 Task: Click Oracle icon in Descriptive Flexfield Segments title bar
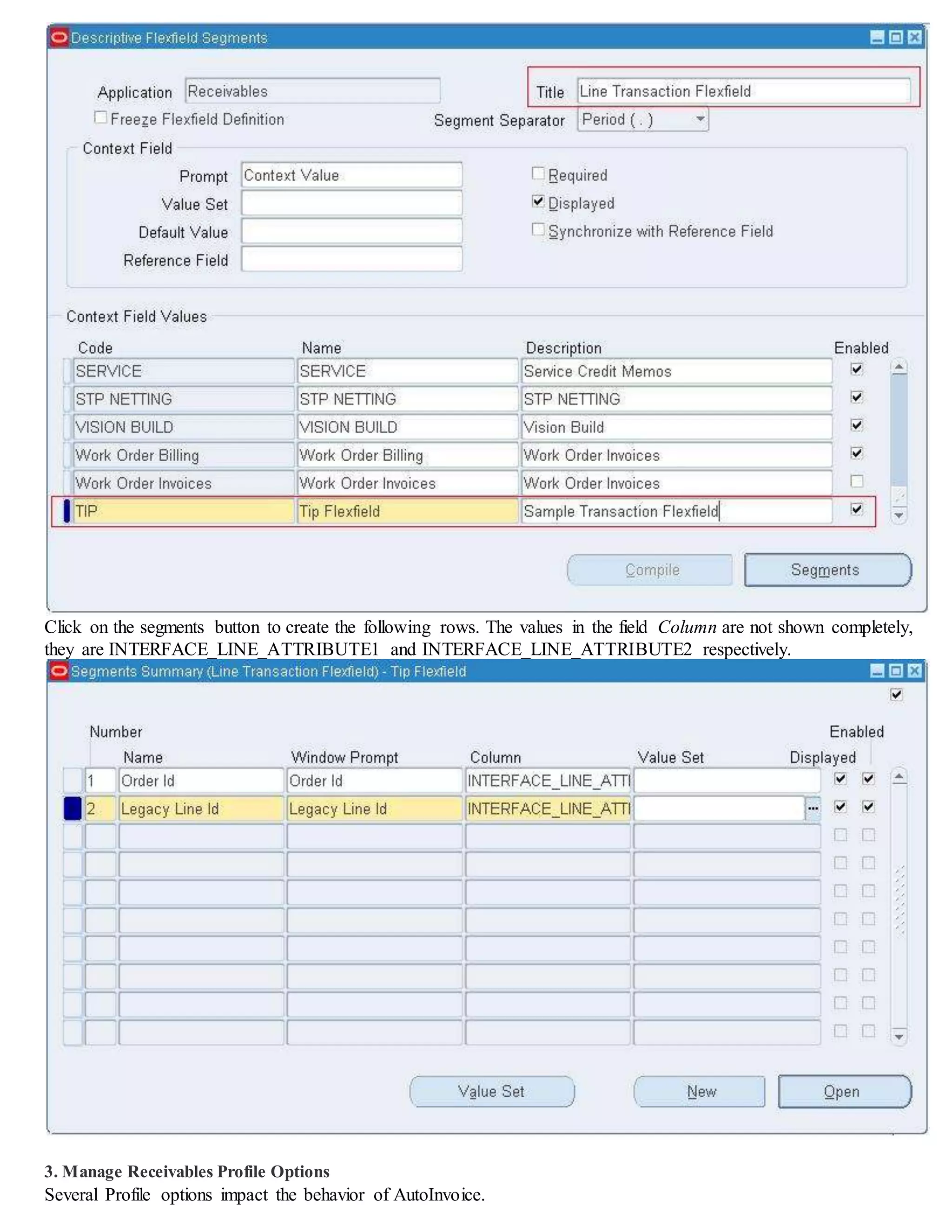coord(59,38)
